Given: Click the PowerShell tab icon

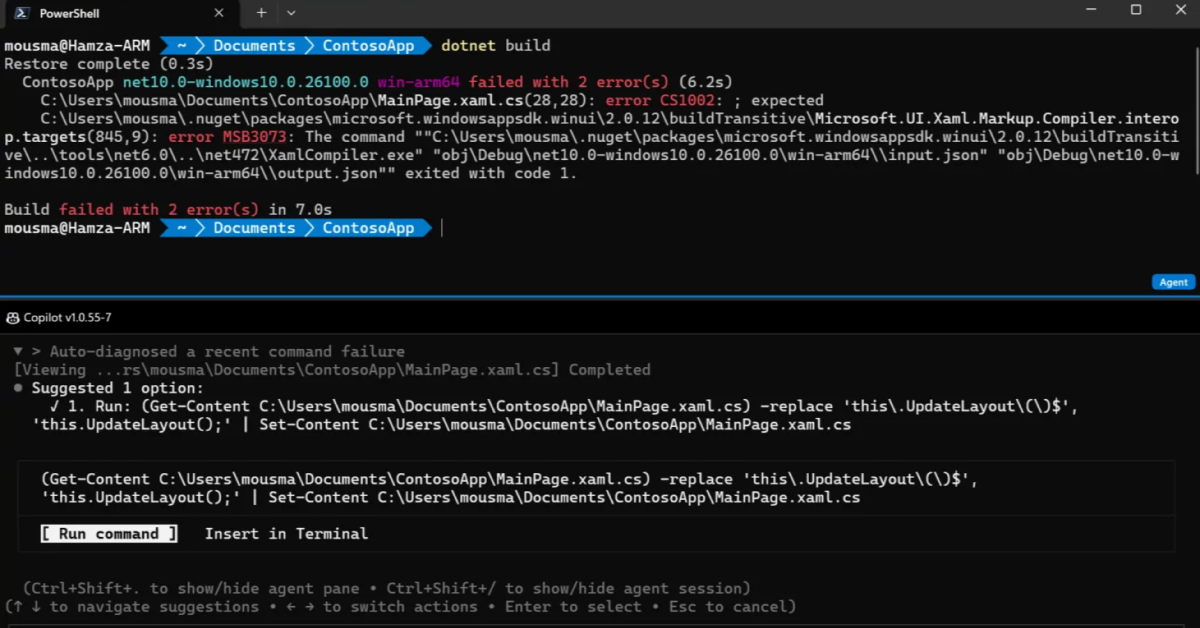Looking at the screenshot, I should pyautogui.click(x=21, y=13).
